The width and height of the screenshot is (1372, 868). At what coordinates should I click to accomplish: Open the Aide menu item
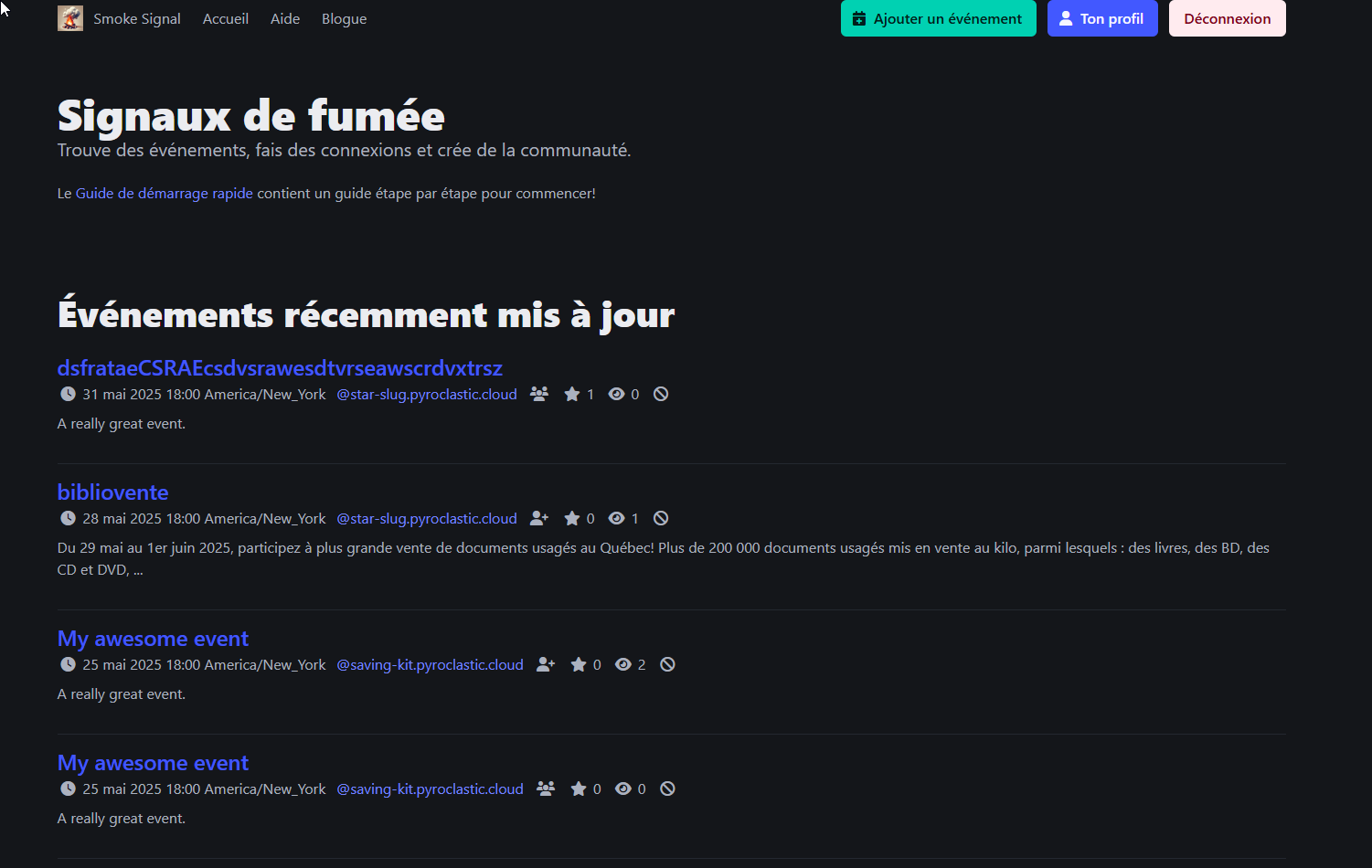tap(285, 18)
